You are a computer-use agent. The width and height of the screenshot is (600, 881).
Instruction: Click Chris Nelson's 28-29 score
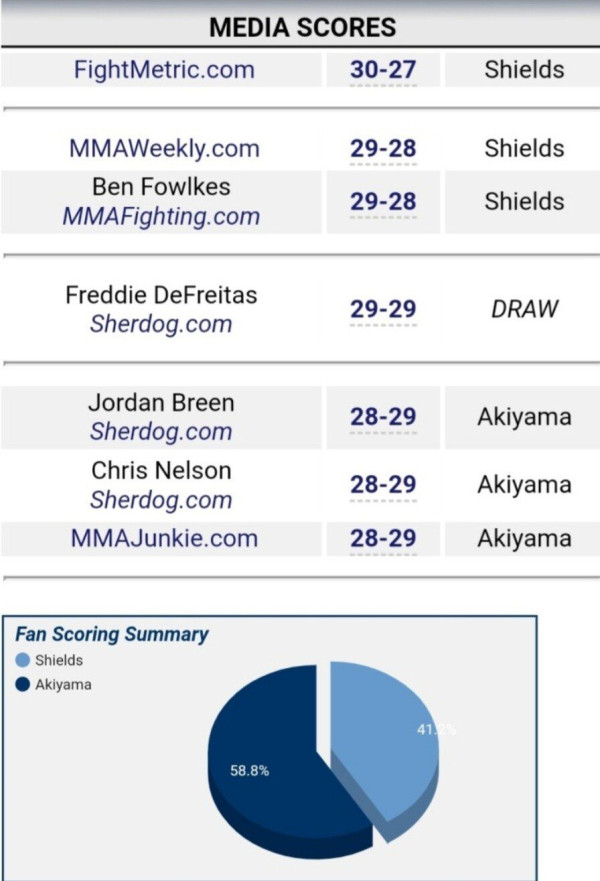pyautogui.click(x=383, y=484)
